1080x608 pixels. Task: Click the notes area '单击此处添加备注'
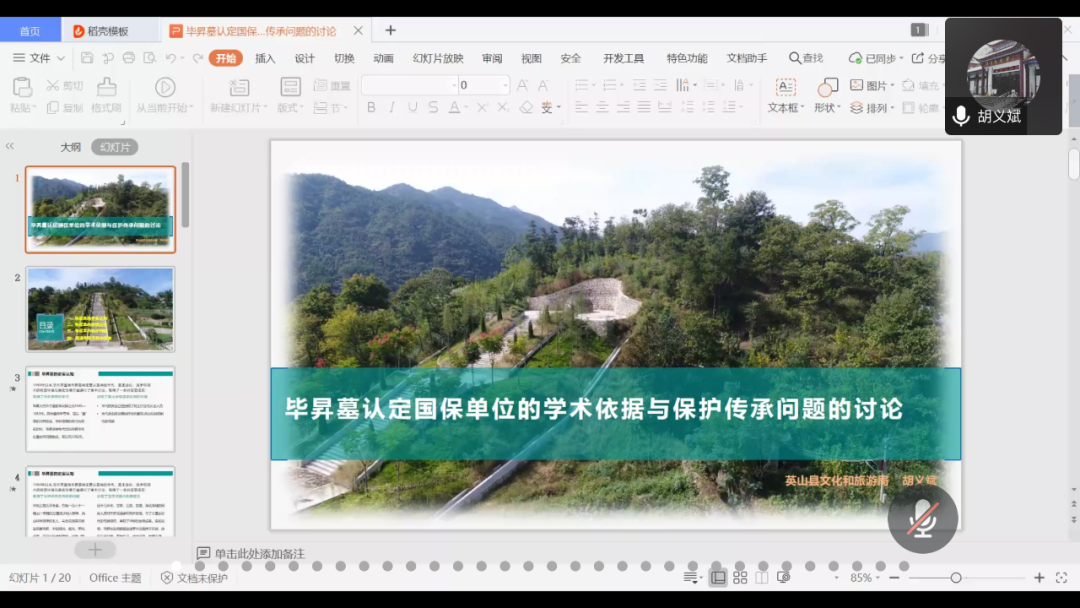(x=259, y=553)
